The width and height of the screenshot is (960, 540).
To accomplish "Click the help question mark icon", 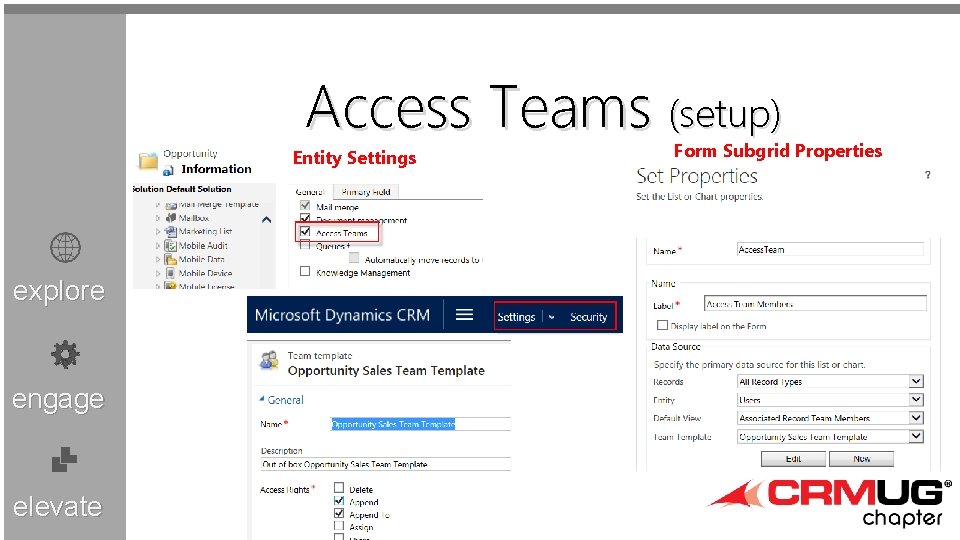I will coord(928,175).
